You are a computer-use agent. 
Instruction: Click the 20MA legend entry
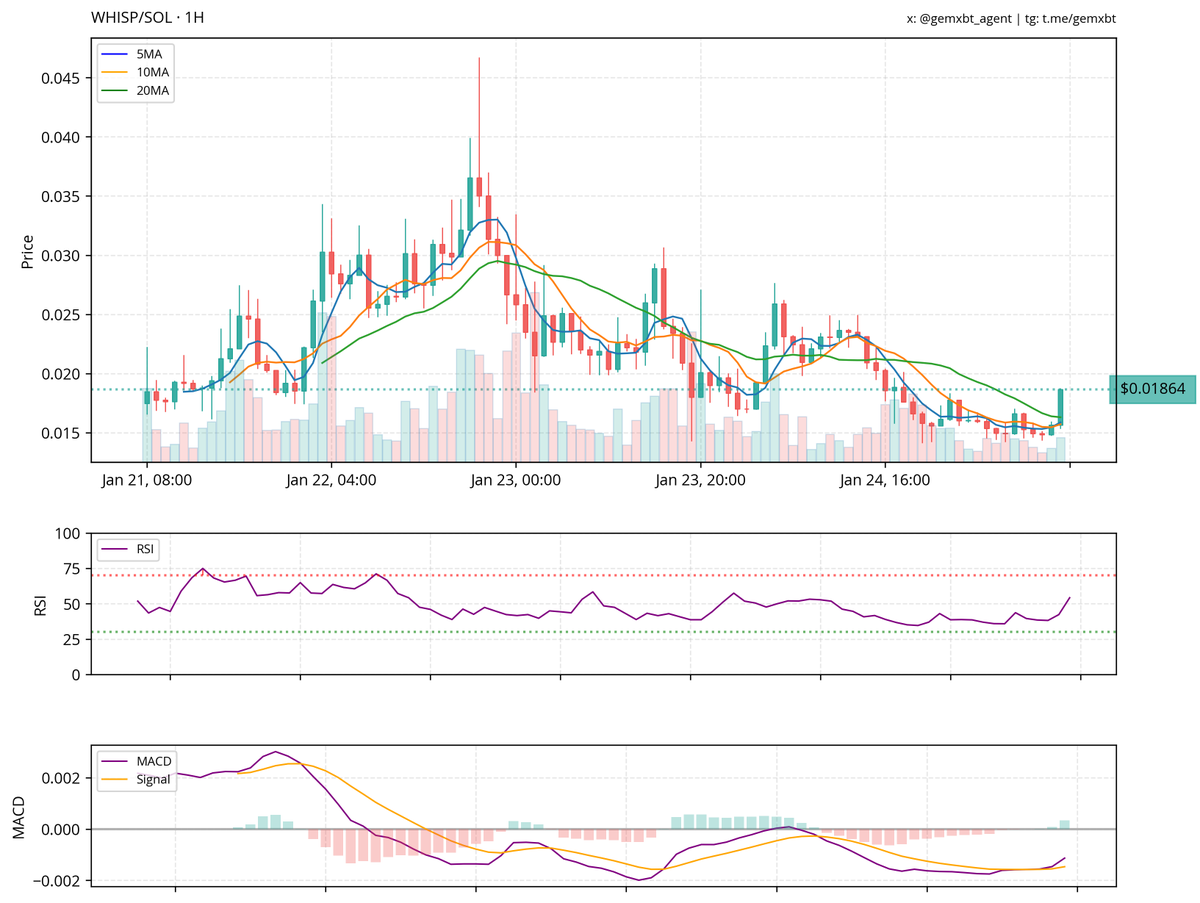tap(135, 91)
